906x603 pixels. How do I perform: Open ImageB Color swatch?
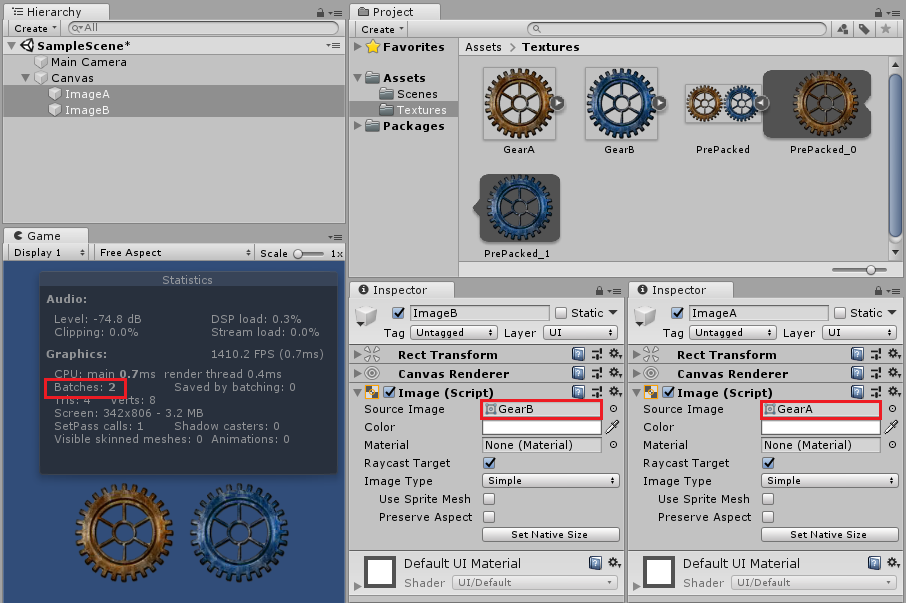point(542,427)
